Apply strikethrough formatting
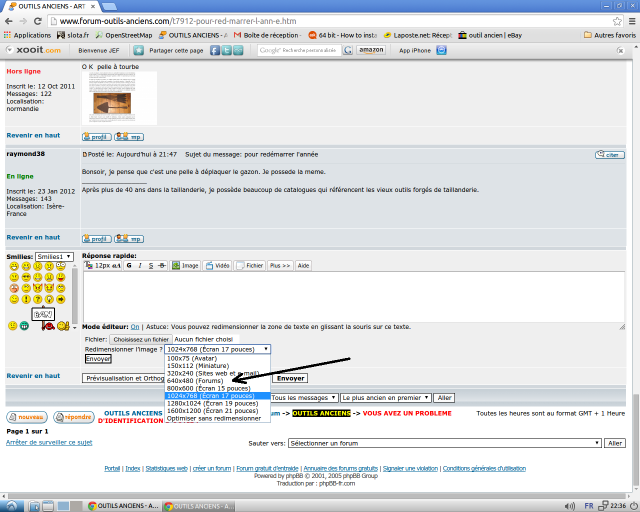 pos(162,265)
